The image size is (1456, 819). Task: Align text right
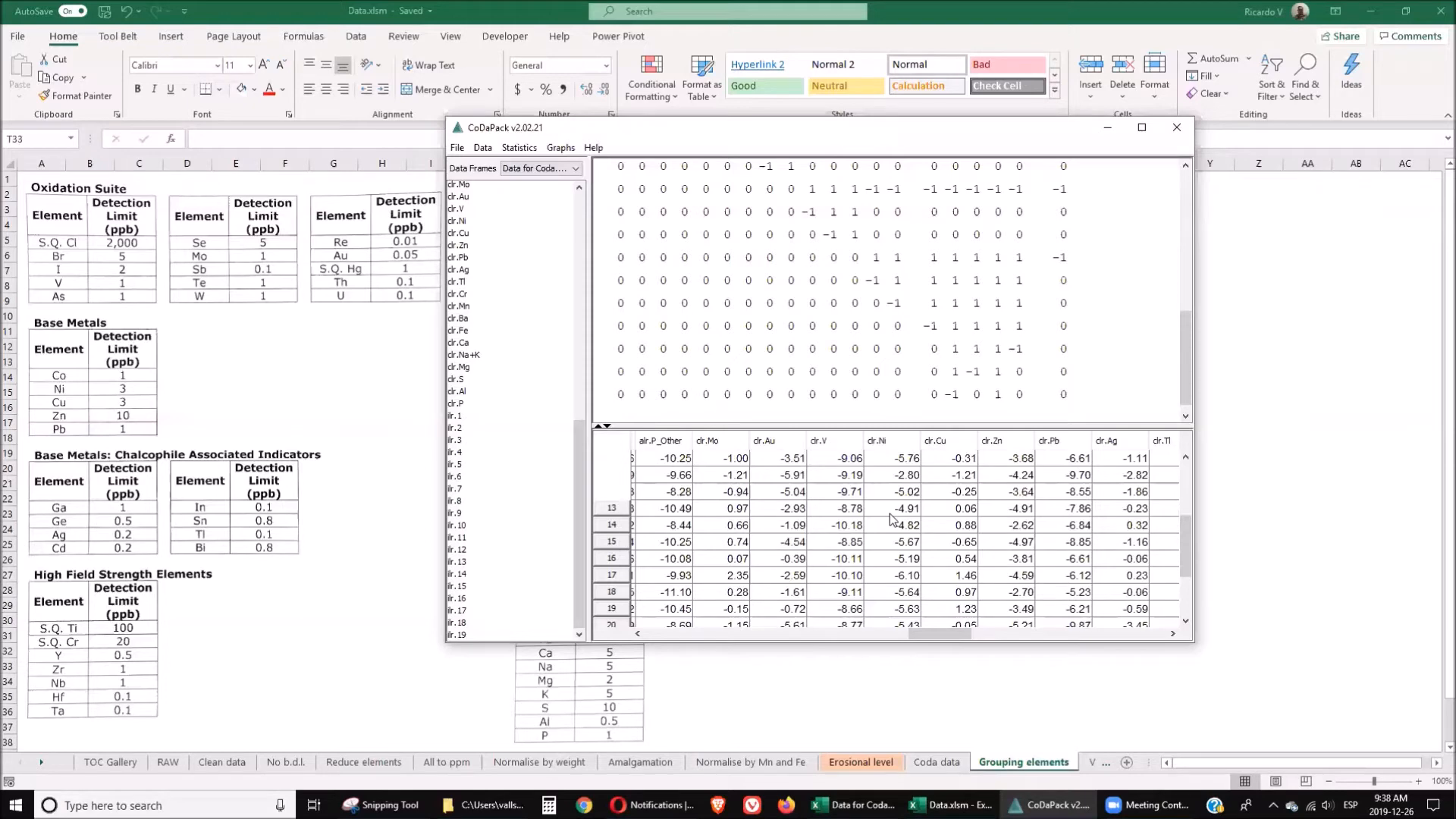tap(344, 89)
